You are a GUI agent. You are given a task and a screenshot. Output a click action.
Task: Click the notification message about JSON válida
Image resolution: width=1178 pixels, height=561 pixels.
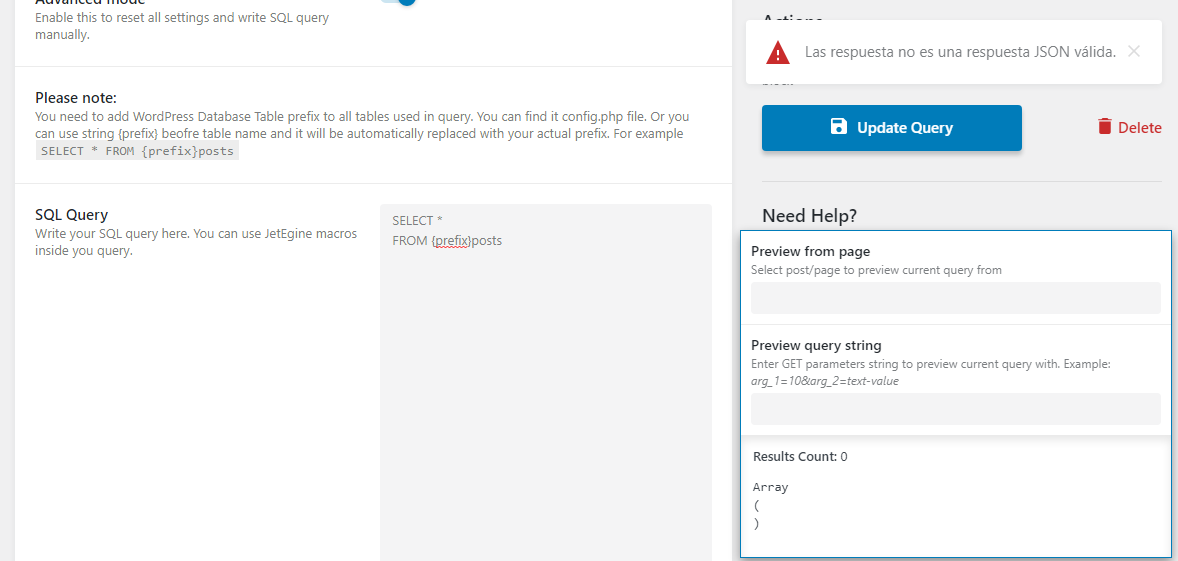pyautogui.click(x=960, y=52)
